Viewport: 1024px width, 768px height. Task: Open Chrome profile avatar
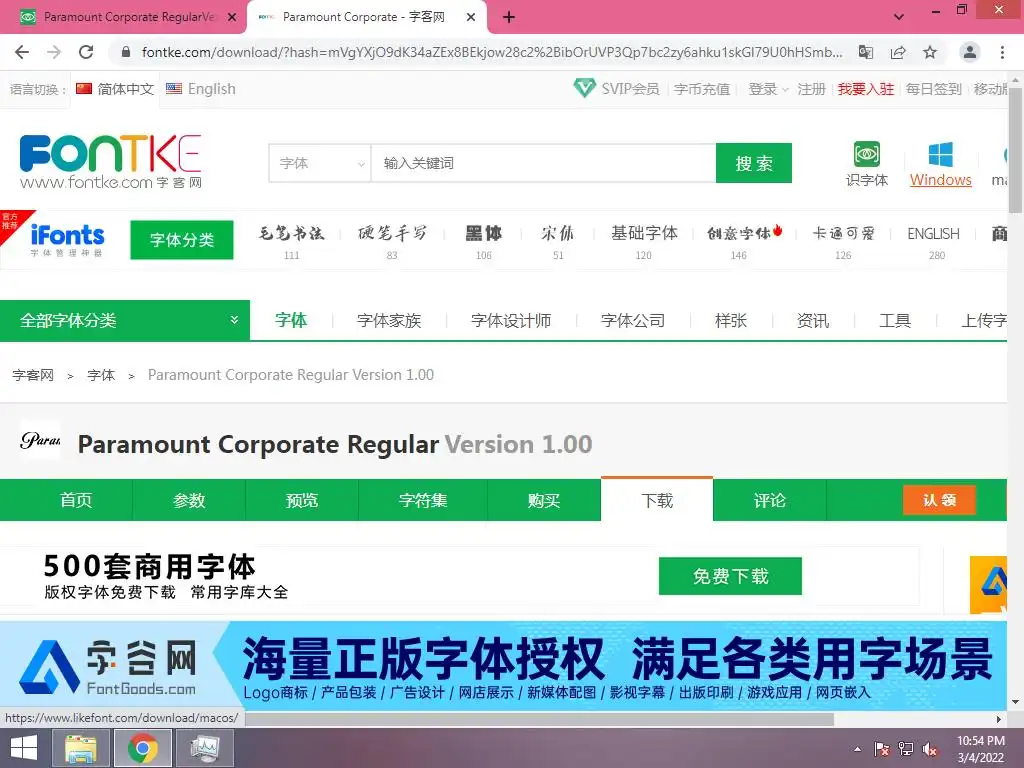[x=970, y=52]
